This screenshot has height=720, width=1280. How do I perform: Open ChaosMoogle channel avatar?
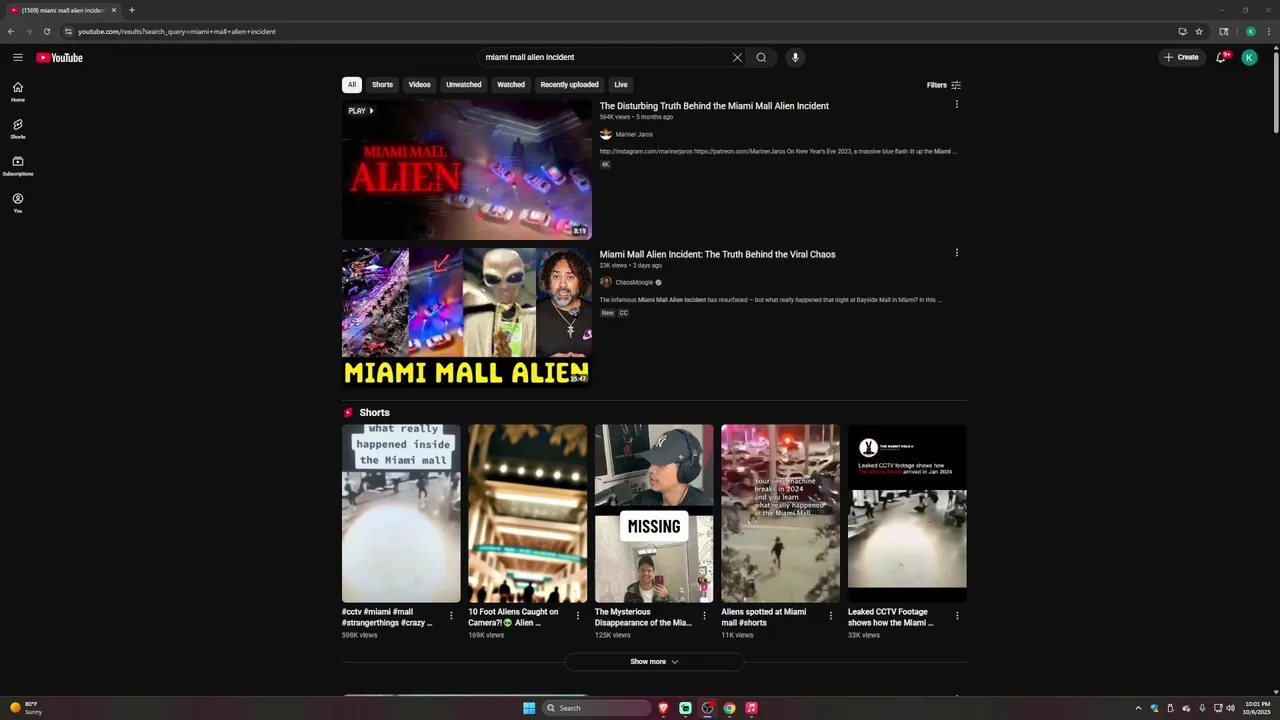point(606,282)
